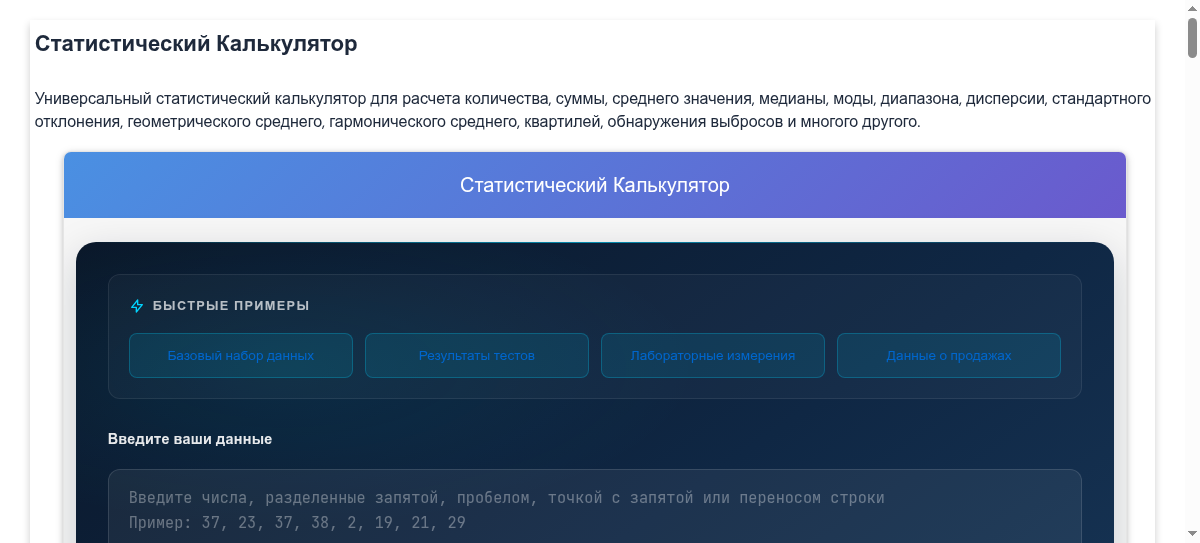
Task: Click the gradient banner title Статистический Калькулятор
Action: pyautogui.click(x=594, y=186)
